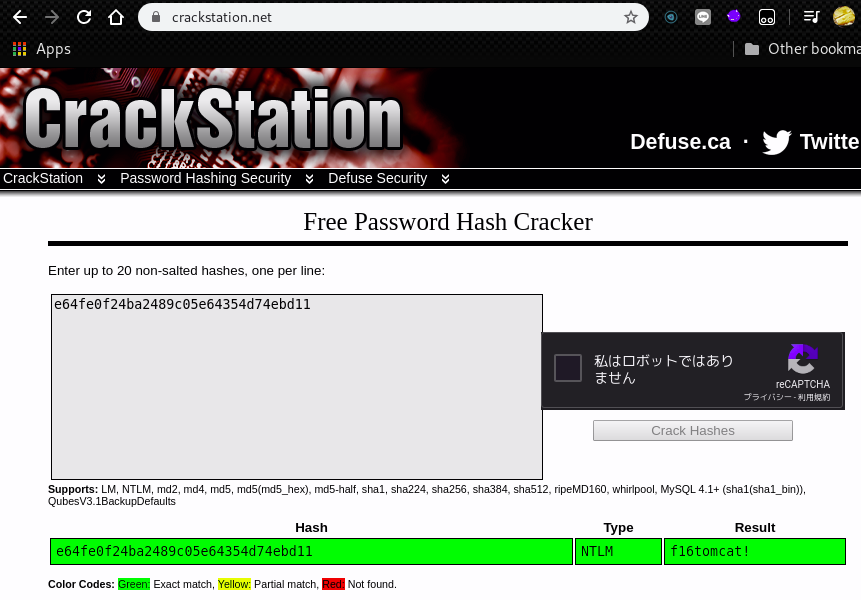The width and height of the screenshot is (861, 600).
Task: Click the Red color code label
Action: [333, 584]
